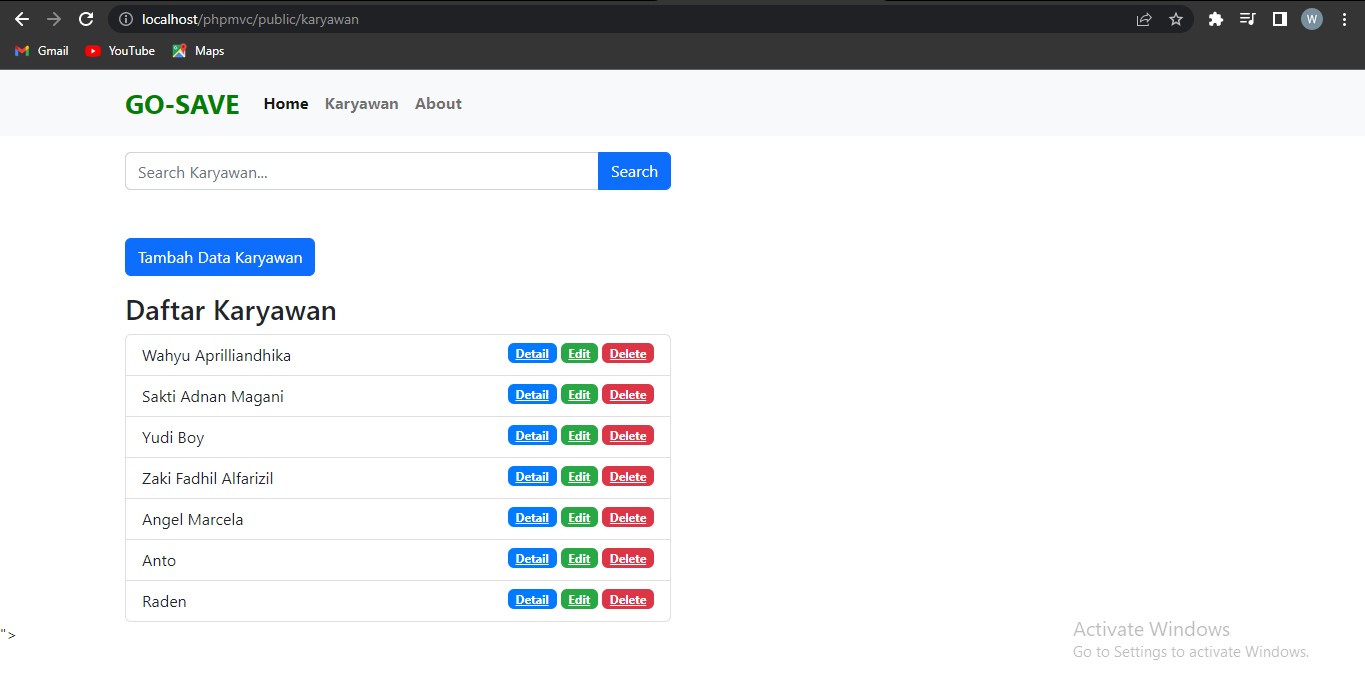1365x694 pixels.
Task: Open the three-dot browser menu
Action: coord(1344,18)
